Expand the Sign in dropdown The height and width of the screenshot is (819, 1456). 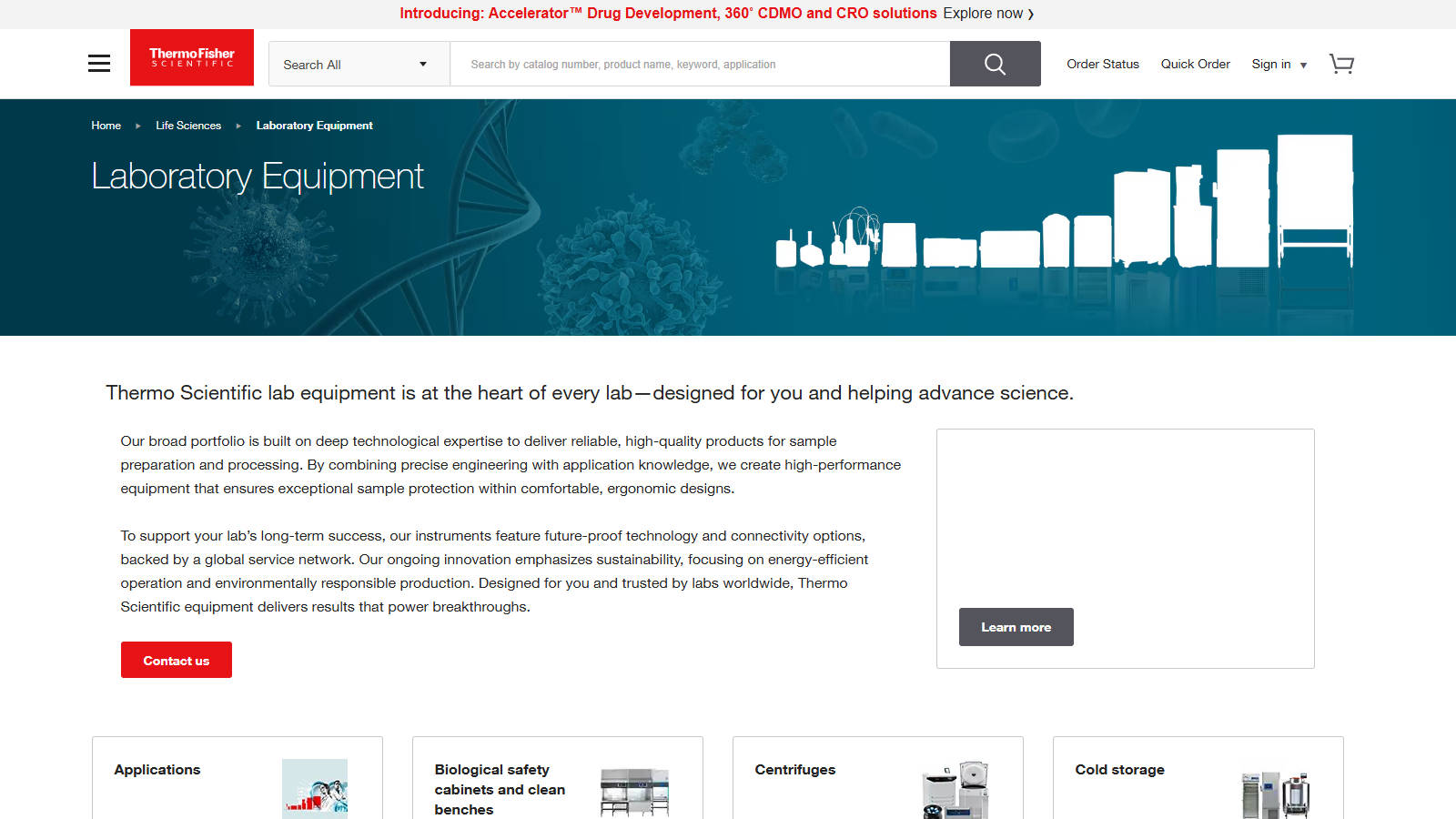click(1279, 64)
